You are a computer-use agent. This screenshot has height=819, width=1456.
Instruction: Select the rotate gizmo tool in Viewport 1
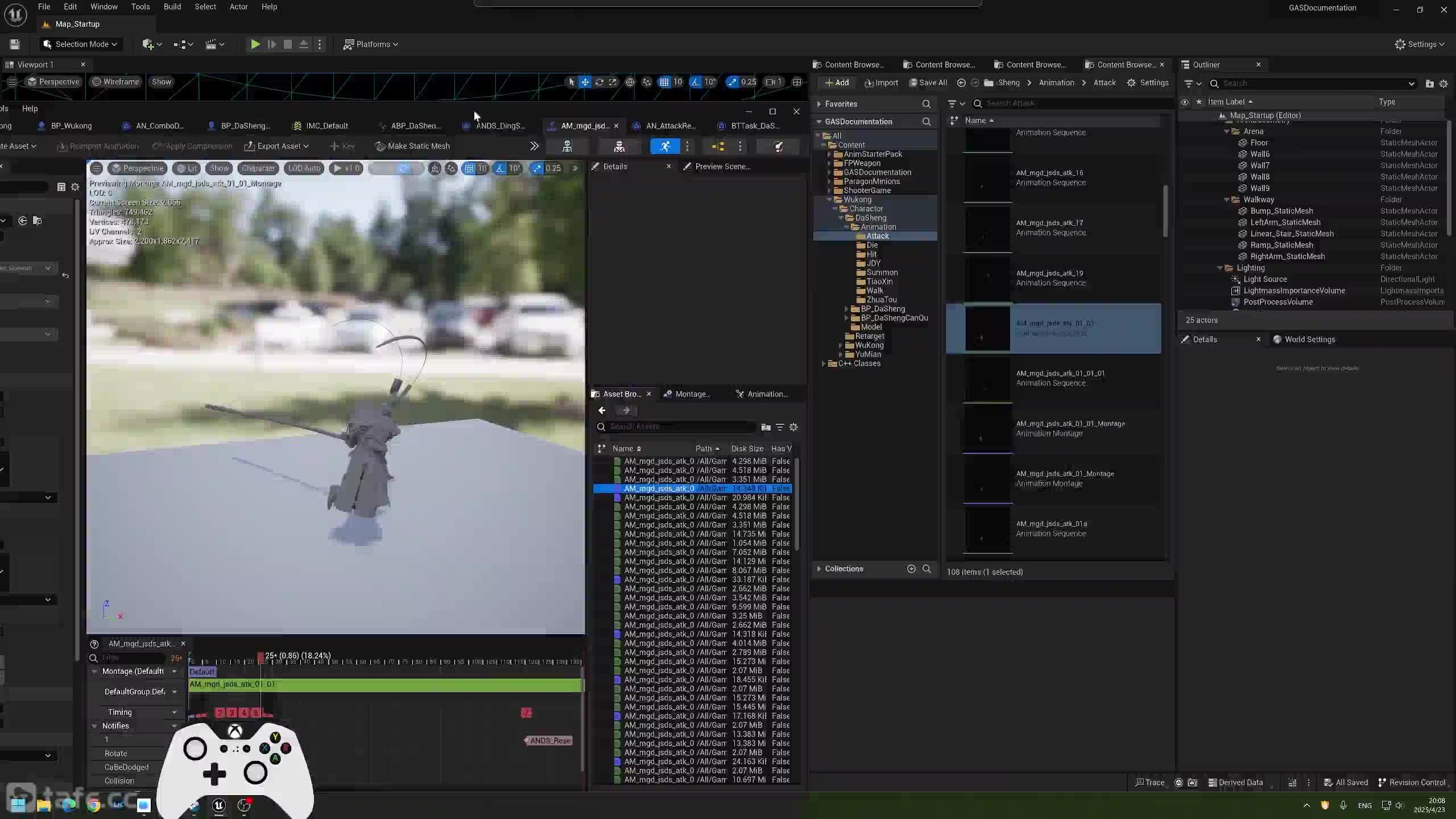click(599, 82)
